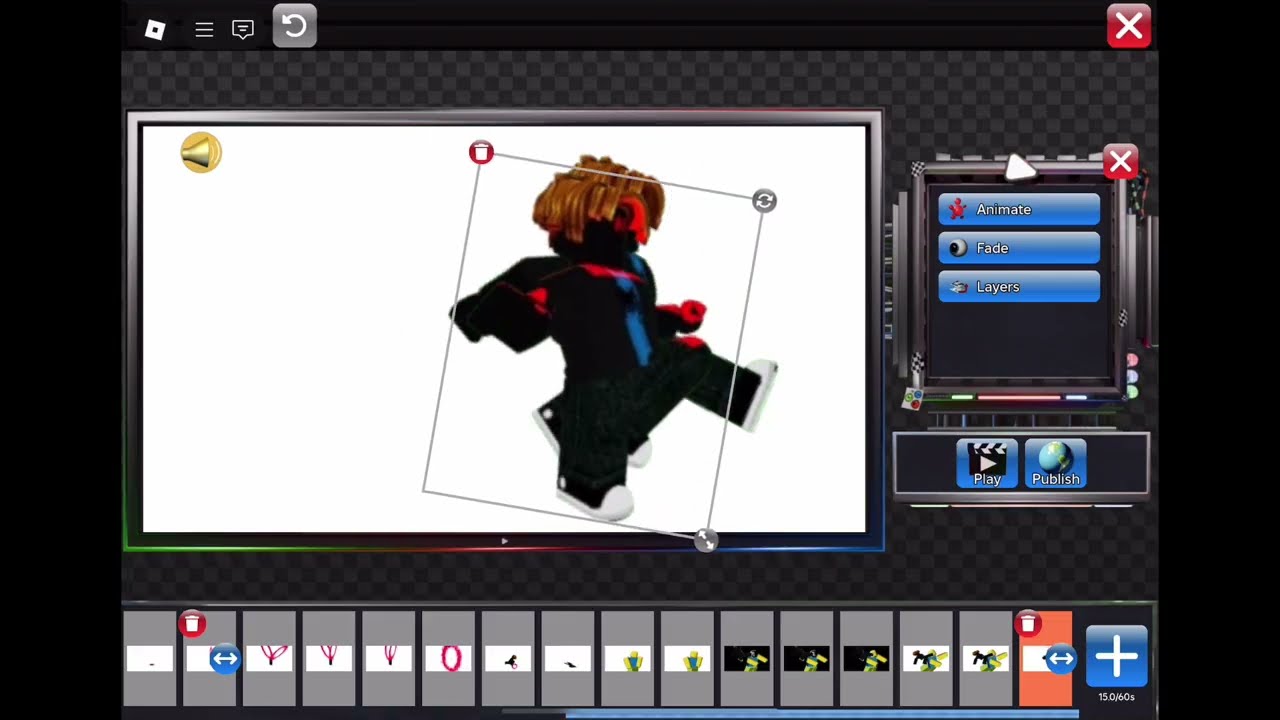The height and width of the screenshot is (720, 1280).
Task: Select the pink ring frame thumbnail
Action: pyautogui.click(x=448, y=659)
